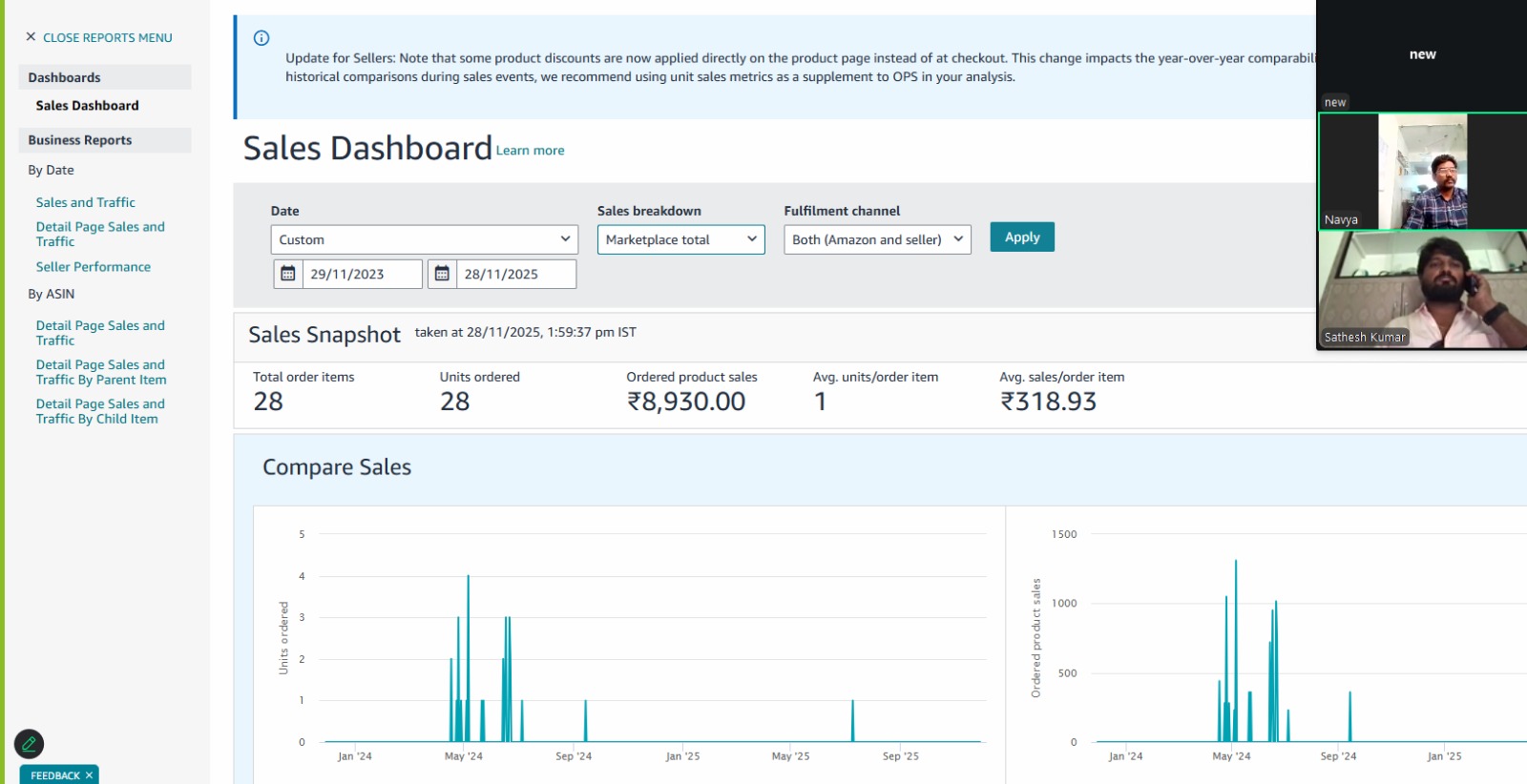Select Navya's video thumbnail
The image size is (1527, 784).
pyautogui.click(x=1421, y=172)
